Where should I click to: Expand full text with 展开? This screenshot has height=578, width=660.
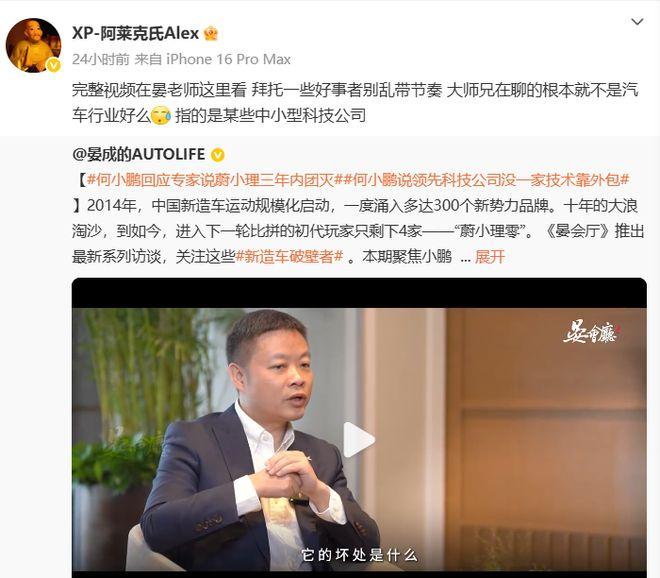(490, 256)
